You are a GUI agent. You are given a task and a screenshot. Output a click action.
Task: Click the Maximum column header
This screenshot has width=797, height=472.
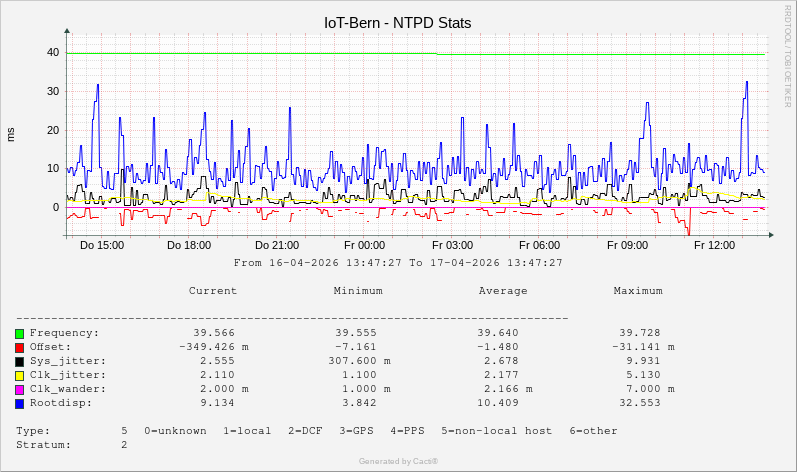point(638,291)
